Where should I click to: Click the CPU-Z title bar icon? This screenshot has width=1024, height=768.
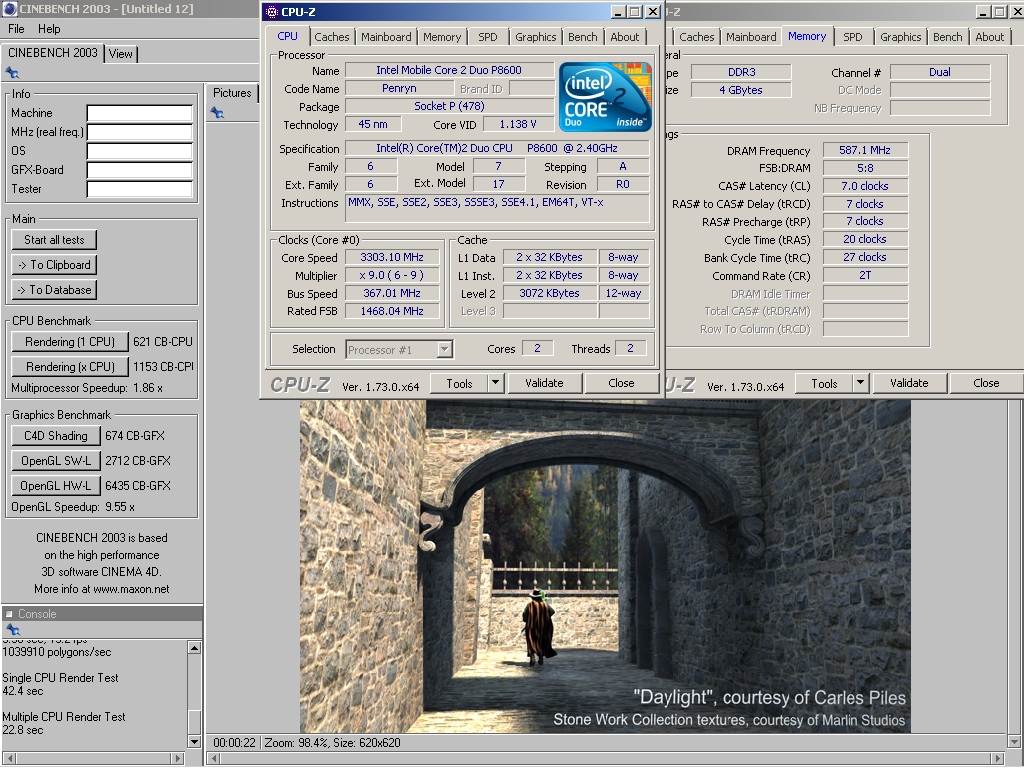(272, 12)
